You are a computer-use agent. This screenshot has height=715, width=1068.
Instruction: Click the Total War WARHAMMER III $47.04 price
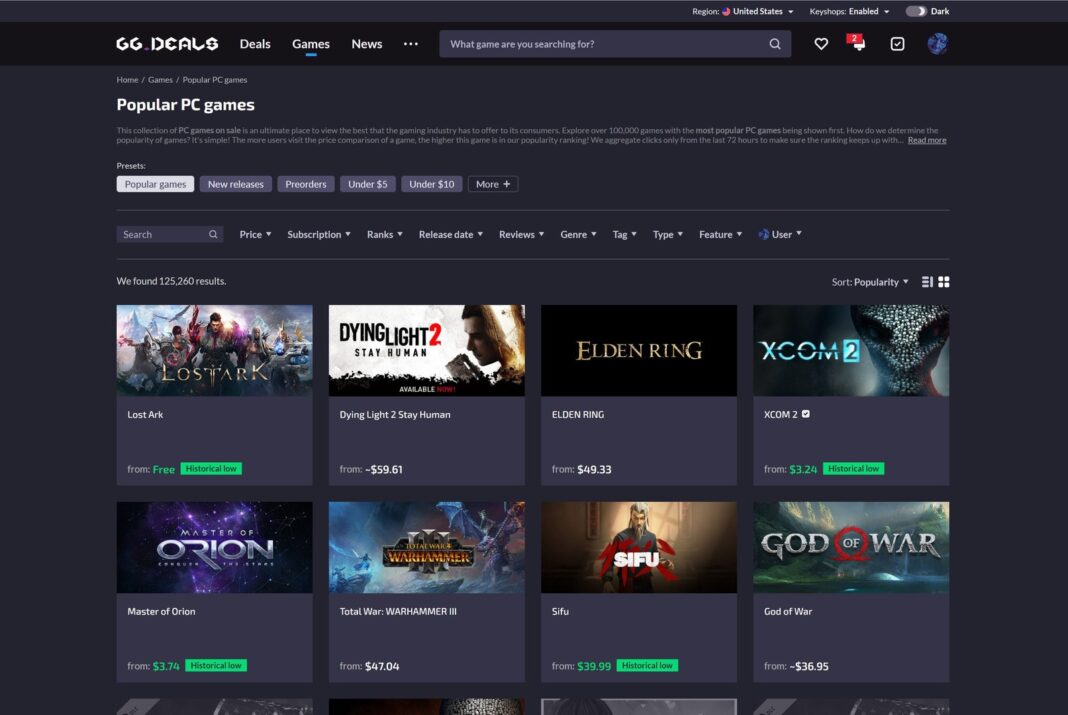tap(382, 666)
